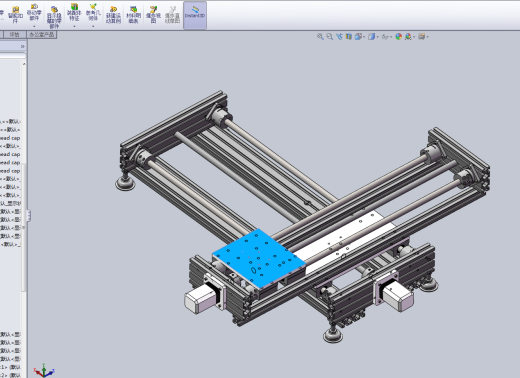Click the Reference Geometry (参考几何体) tool
This screenshot has height=378, width=520.
click(x=93, y=12)
